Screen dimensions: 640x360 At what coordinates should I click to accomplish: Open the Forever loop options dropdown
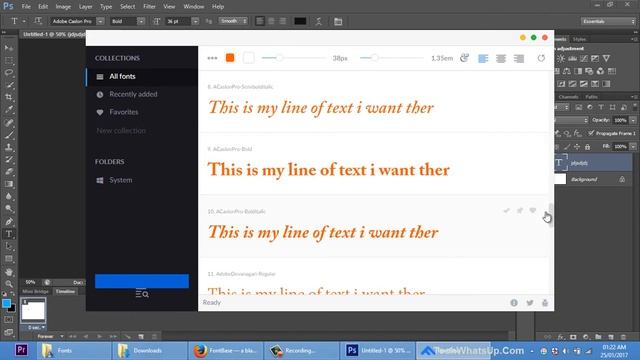[x=61, y=336]
